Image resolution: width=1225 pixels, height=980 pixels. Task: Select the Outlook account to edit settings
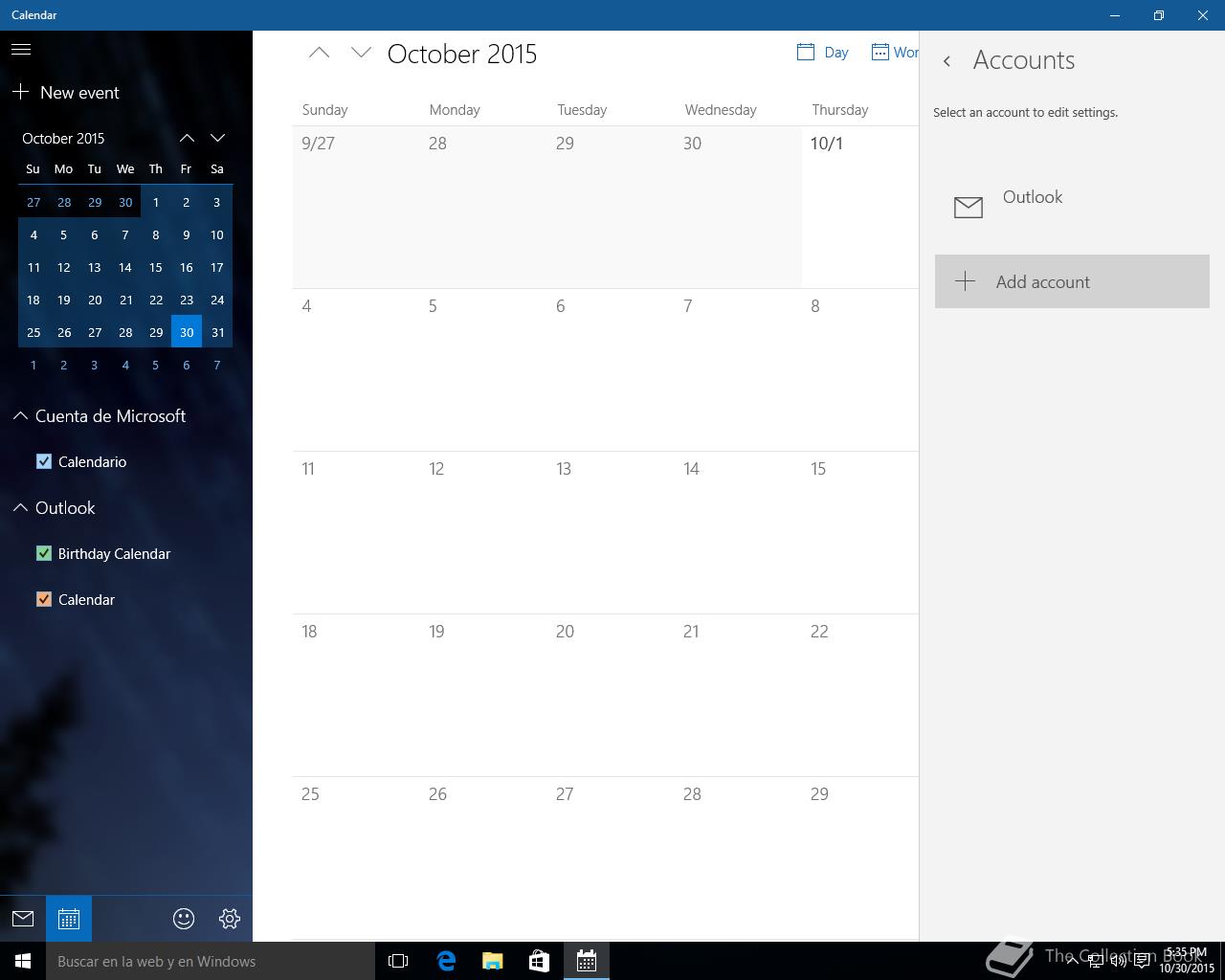pos(1072,207)
